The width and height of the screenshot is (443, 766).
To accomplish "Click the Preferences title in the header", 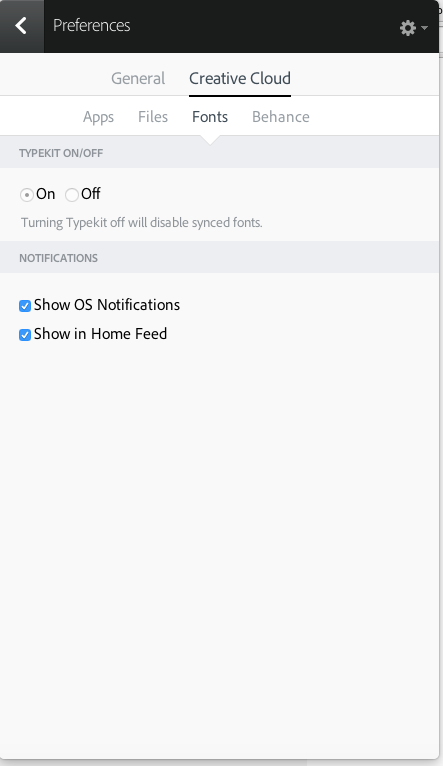I will pyautogui.click(x=92, y=25).
